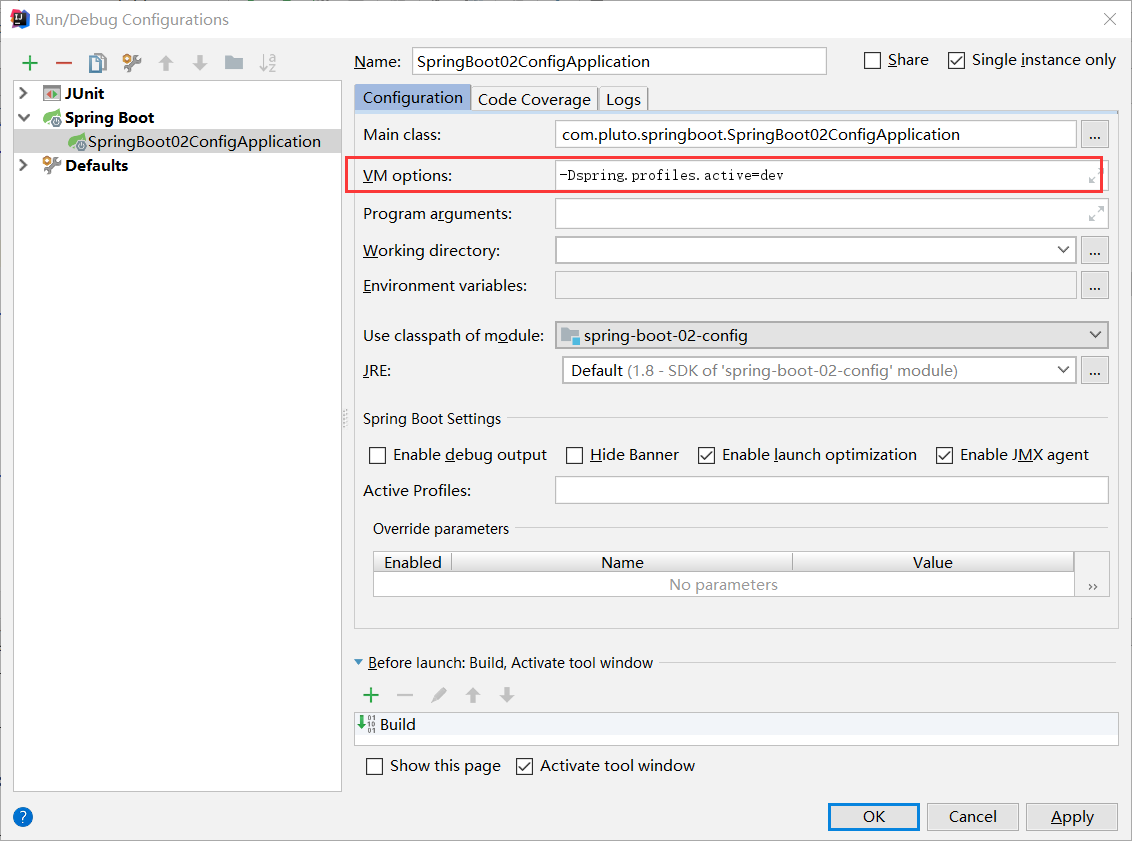The width and height of the screenshot is (1132, 841).
Task: Copy the selected configuration
Action: (x=97, y=63)
